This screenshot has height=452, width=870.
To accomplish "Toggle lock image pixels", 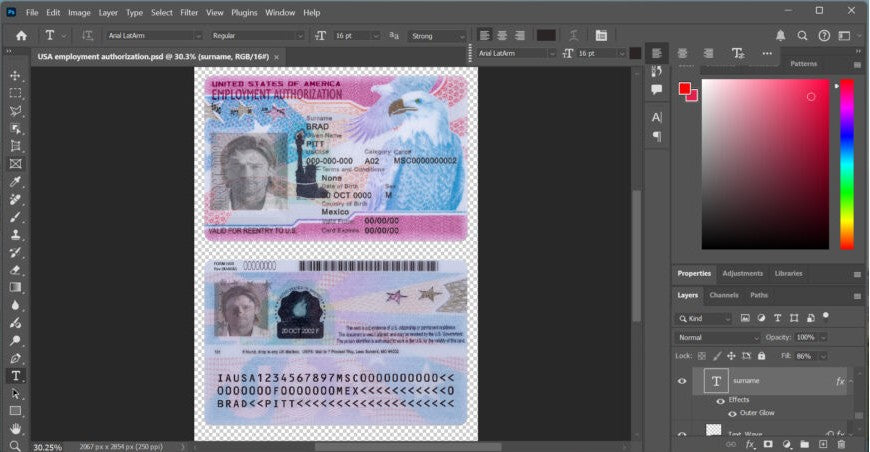I will (x=717, y=356).
